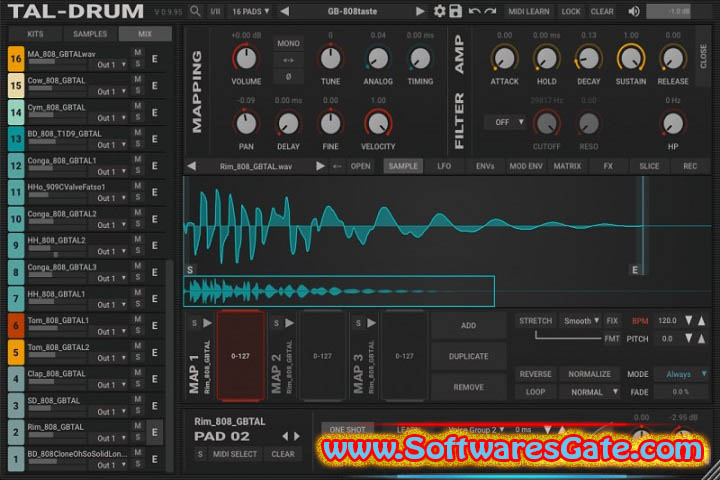Trigger pad 6 Tom_808_GBTAL1

(x=16, y=326)
